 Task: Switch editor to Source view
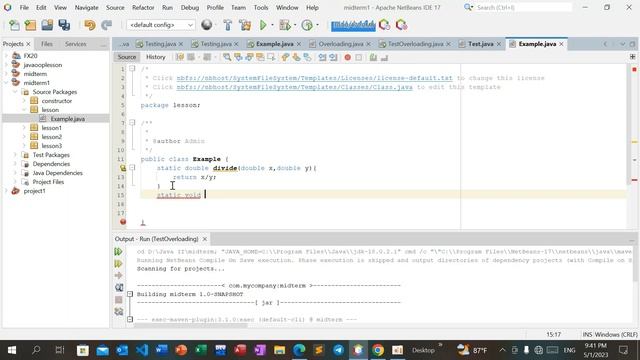127,57
